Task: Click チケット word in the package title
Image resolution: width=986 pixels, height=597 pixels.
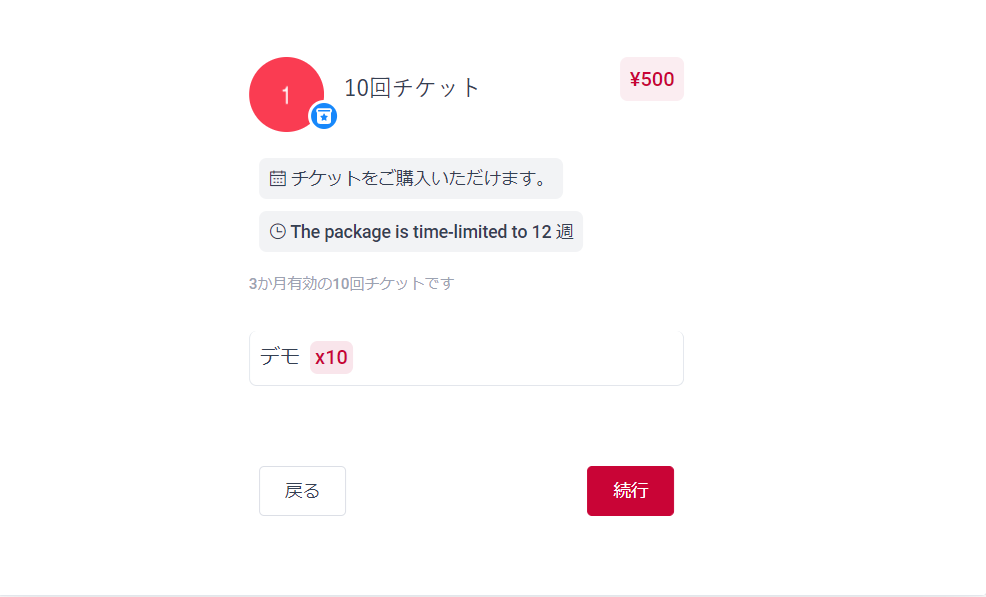Action: (436, 87)
